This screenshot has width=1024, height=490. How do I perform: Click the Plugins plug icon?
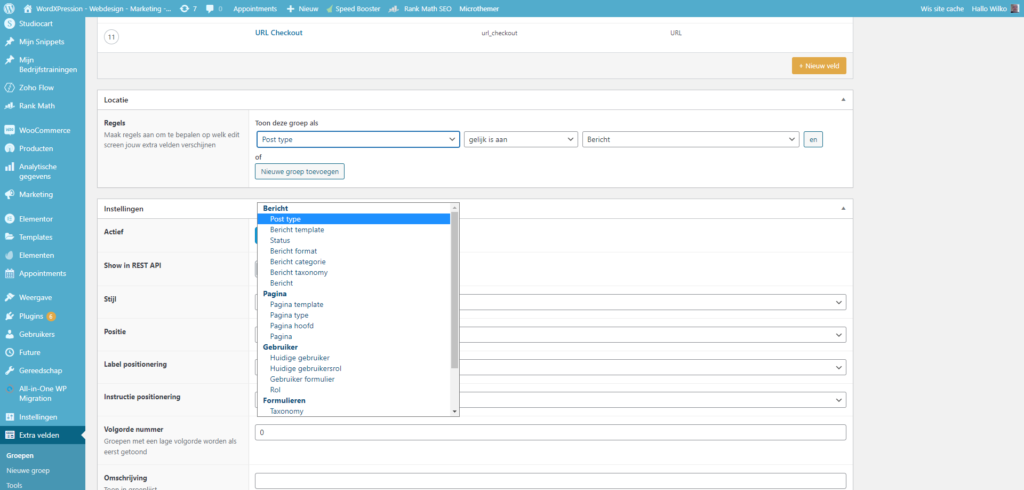click(x=9, y=316)
